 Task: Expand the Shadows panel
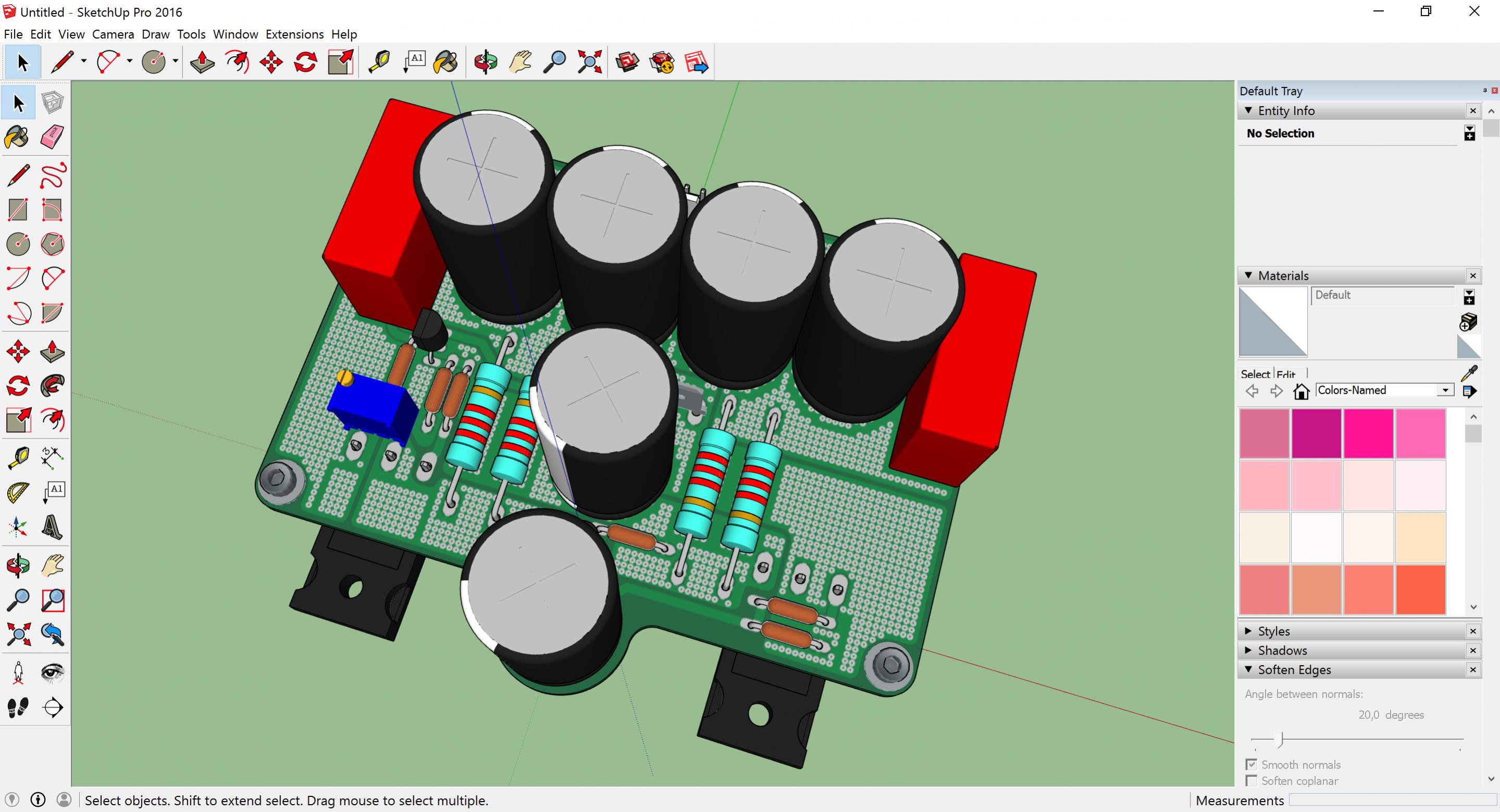[1248, 650]
